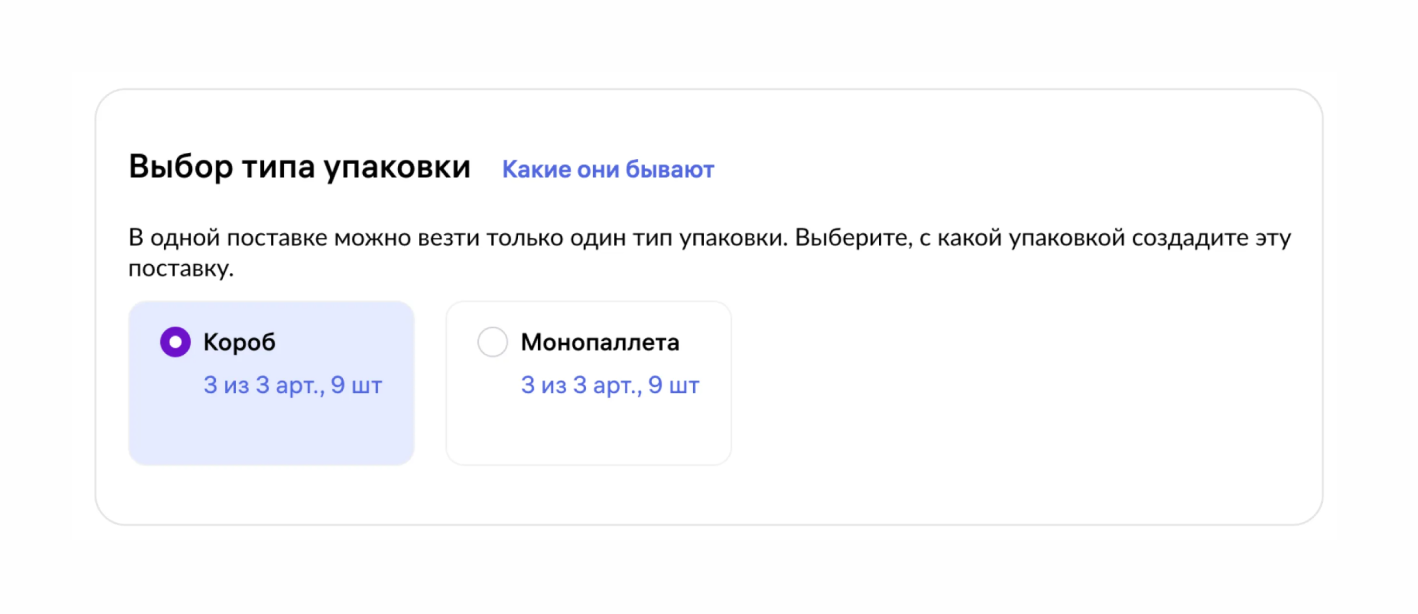Select the Монопаллета radio button
The image size is (1418, 614).
pos(493,343)
